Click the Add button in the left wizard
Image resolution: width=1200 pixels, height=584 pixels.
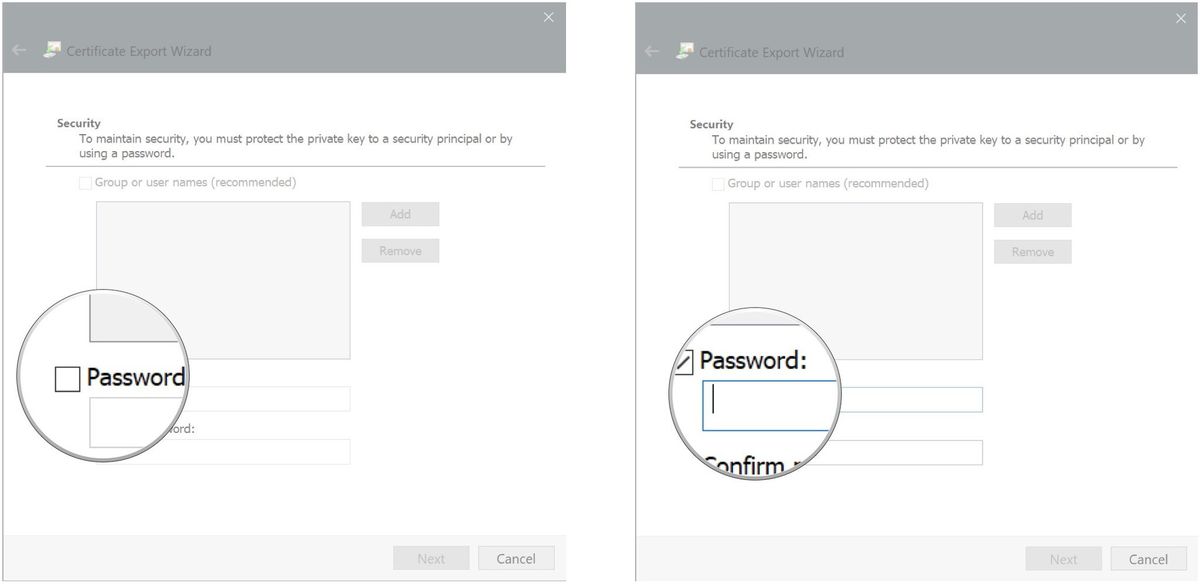pyautogui.click(x=400, y=213)
